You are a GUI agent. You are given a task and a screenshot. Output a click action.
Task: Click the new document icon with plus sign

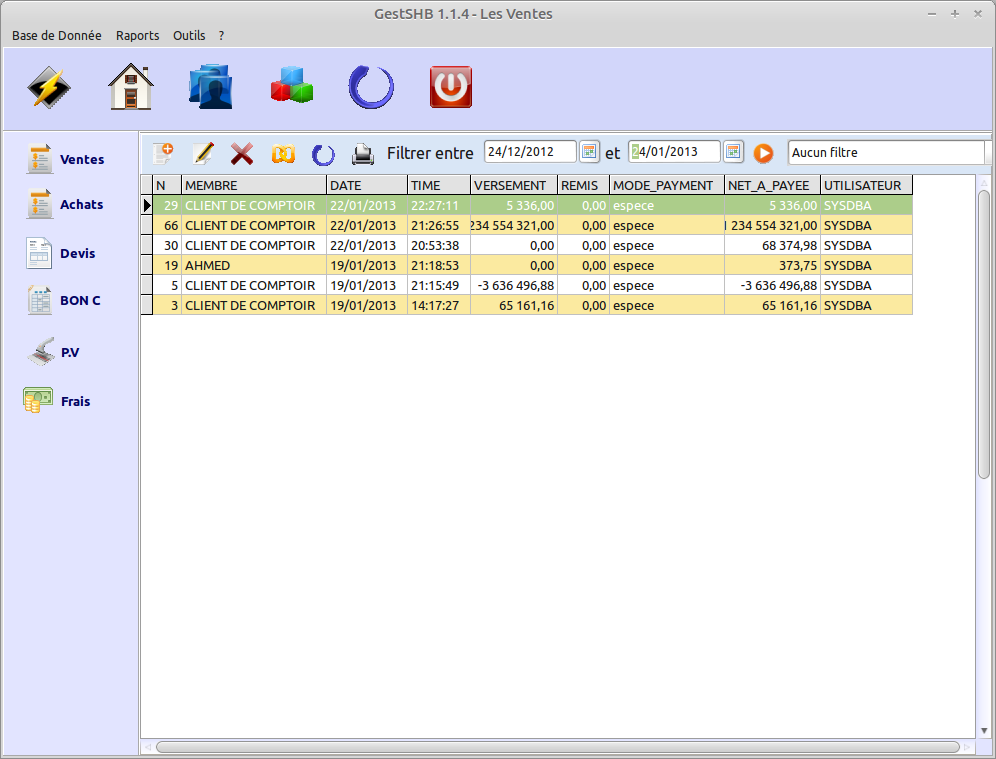pos(163,153)
